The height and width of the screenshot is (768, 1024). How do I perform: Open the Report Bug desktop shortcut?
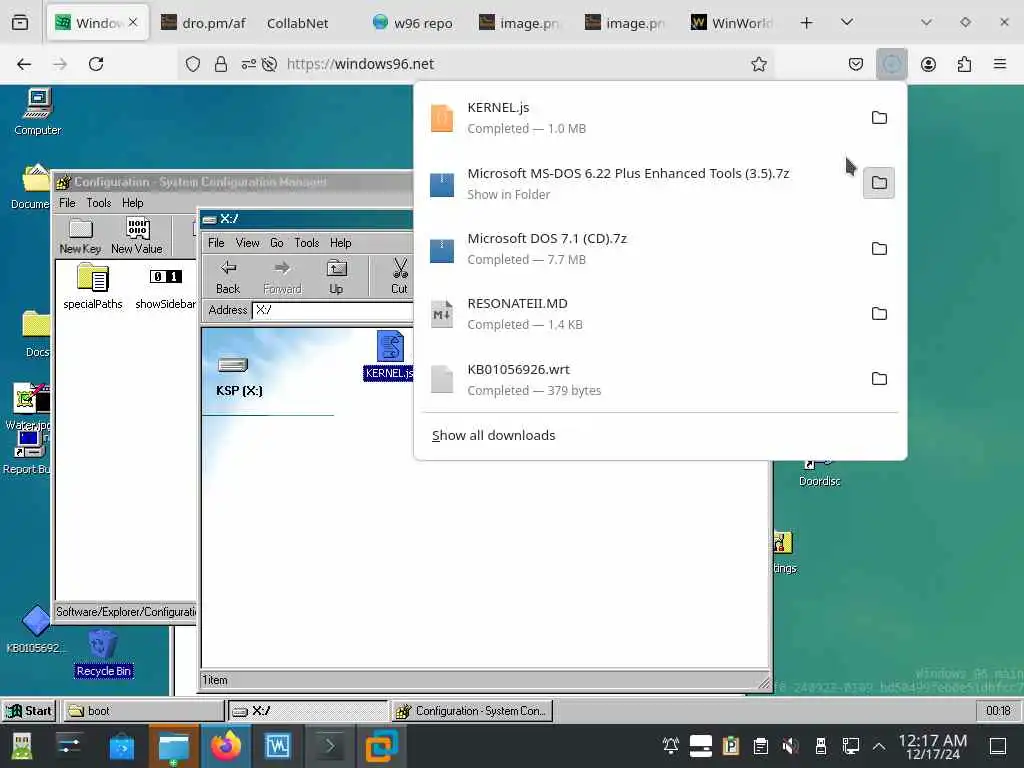26,452
